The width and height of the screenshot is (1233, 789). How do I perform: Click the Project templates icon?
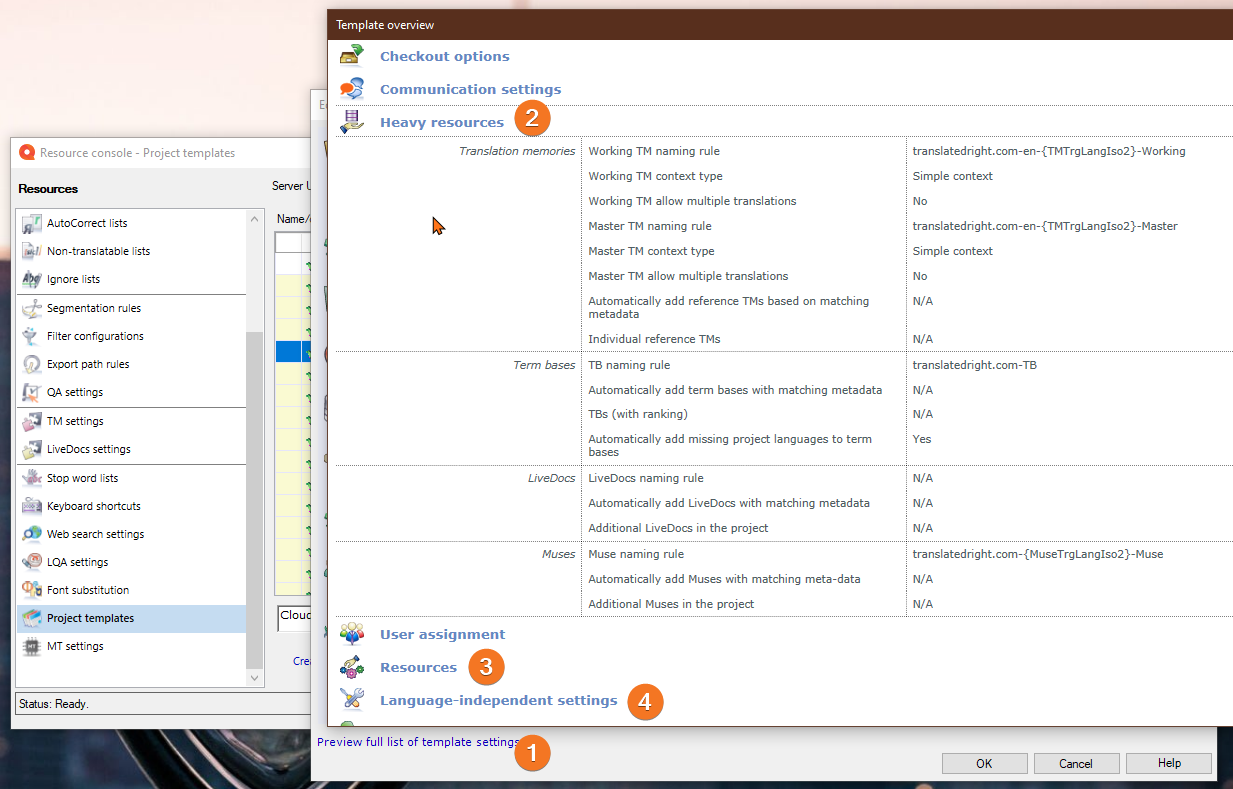(x=32, y=618)
